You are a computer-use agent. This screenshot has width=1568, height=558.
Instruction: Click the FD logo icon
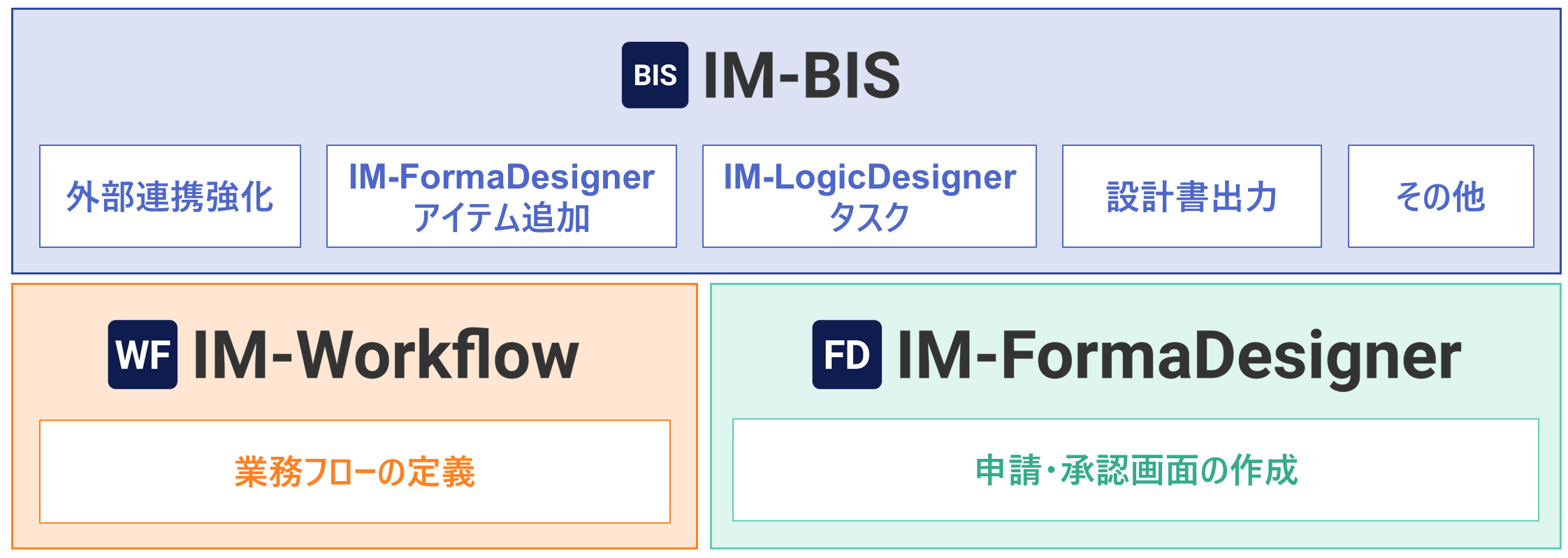[x=846, y=354]
